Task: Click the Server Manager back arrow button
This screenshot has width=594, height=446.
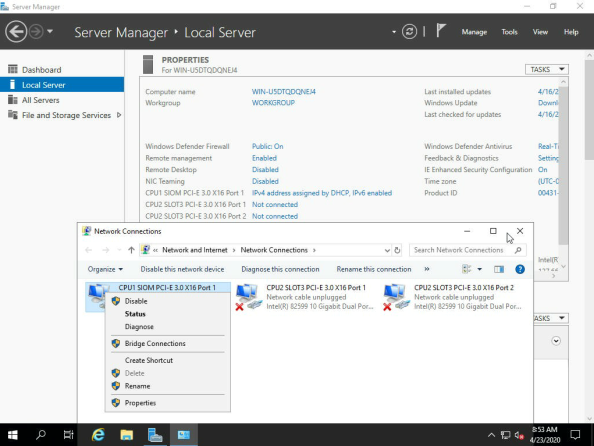Action: tap(16, 31)
